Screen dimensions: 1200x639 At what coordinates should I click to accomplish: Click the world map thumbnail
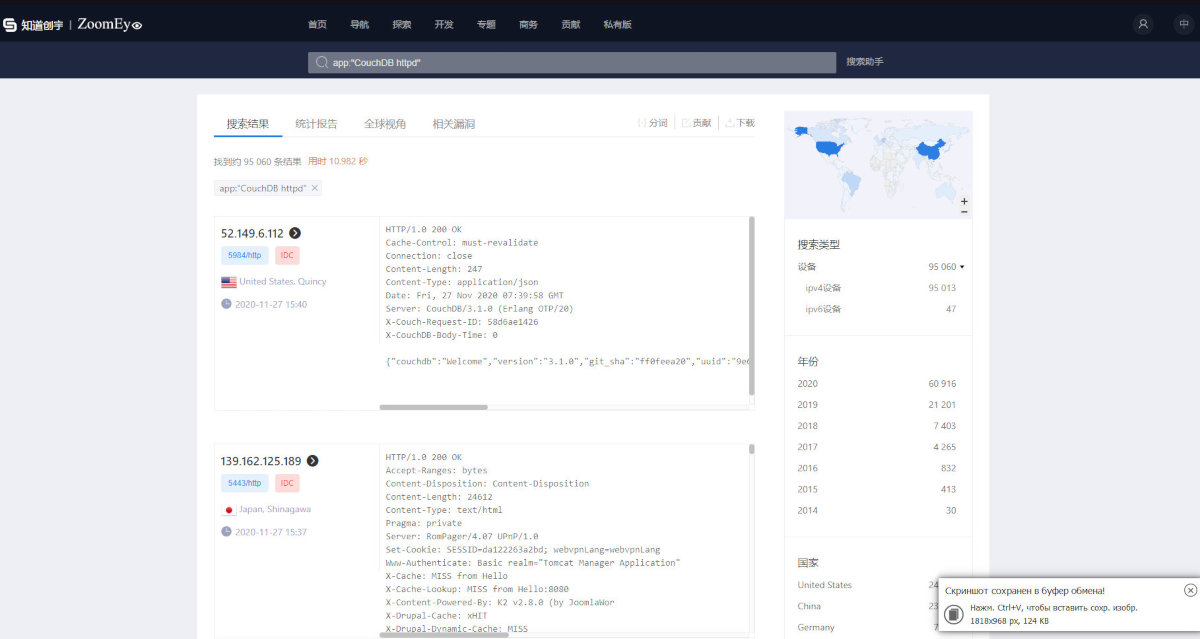(x=878, y=165)
